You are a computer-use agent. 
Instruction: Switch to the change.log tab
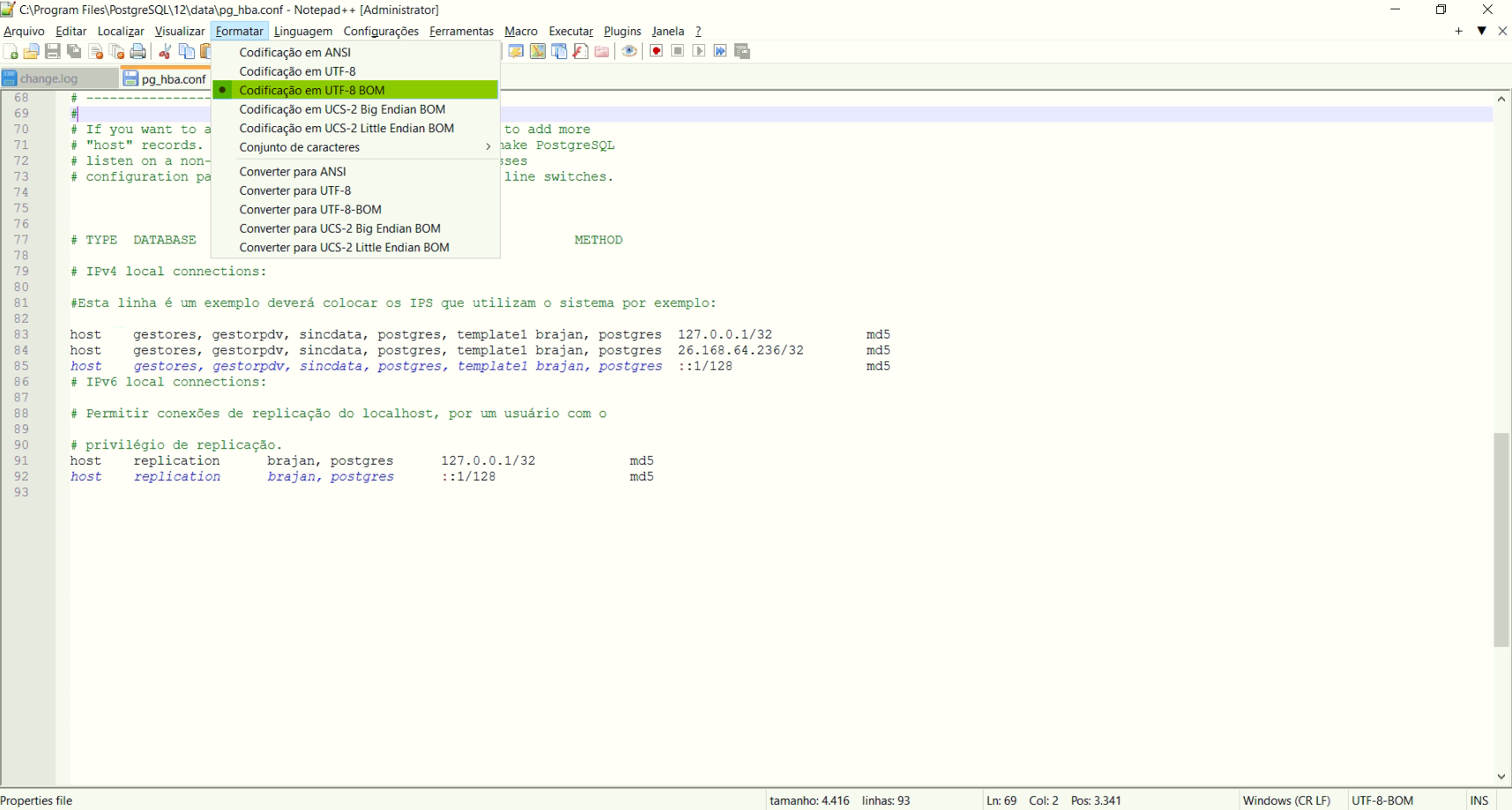pos(49,79)
